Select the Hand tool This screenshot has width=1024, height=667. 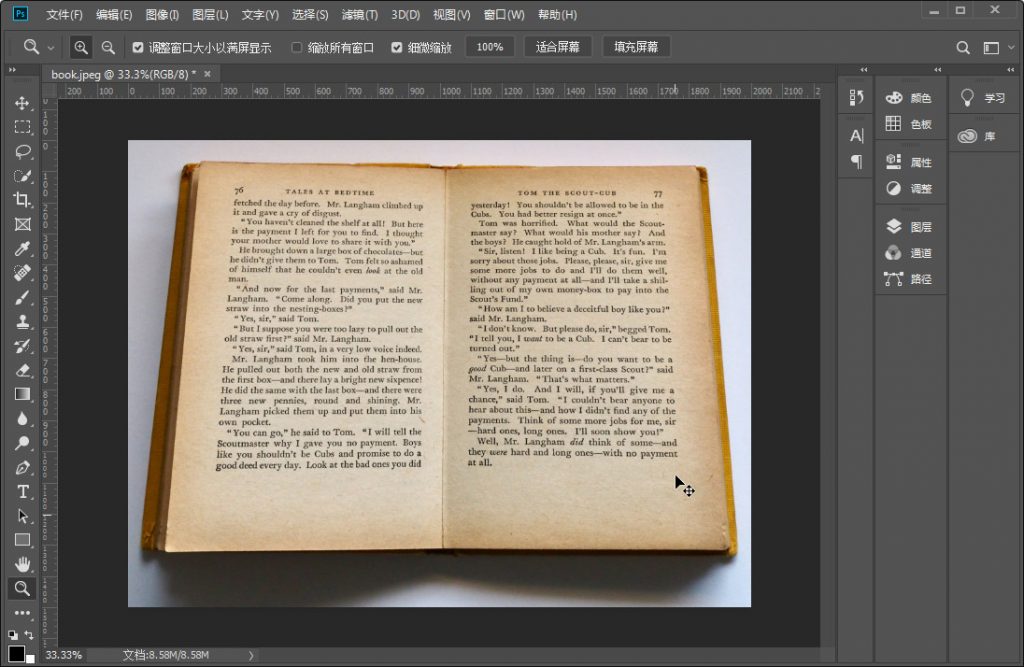coord(22,564)
